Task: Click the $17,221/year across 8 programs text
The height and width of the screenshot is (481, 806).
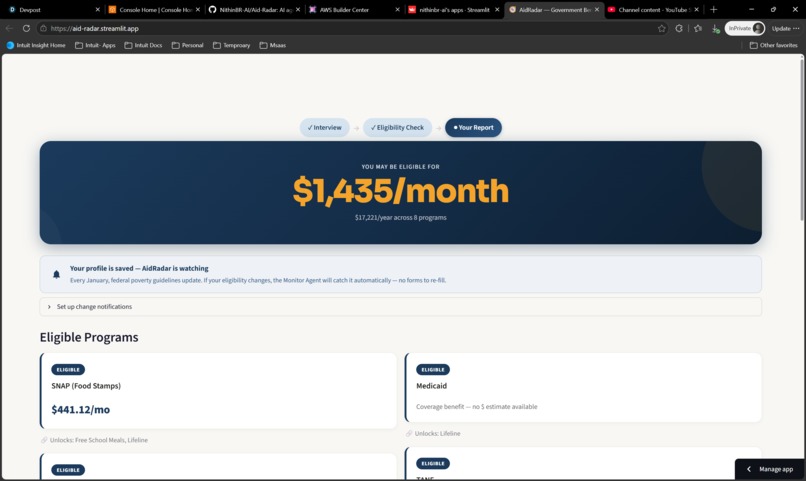Action: 400,218
